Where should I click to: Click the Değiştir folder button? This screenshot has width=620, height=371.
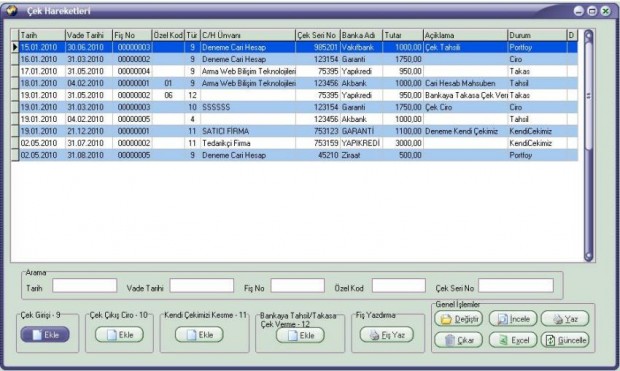tap(459, 319)
